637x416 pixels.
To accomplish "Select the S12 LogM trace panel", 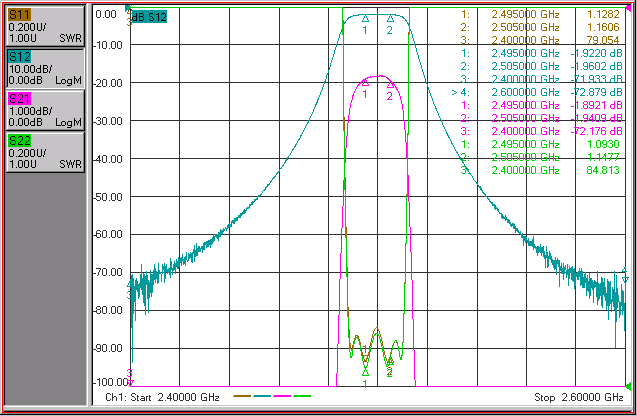I will tap(45, 68).
